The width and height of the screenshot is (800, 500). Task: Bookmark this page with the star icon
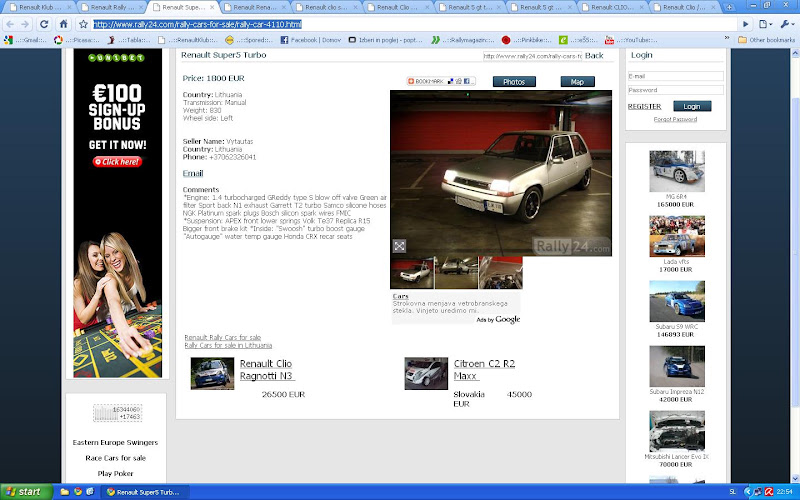pos(84,24)
